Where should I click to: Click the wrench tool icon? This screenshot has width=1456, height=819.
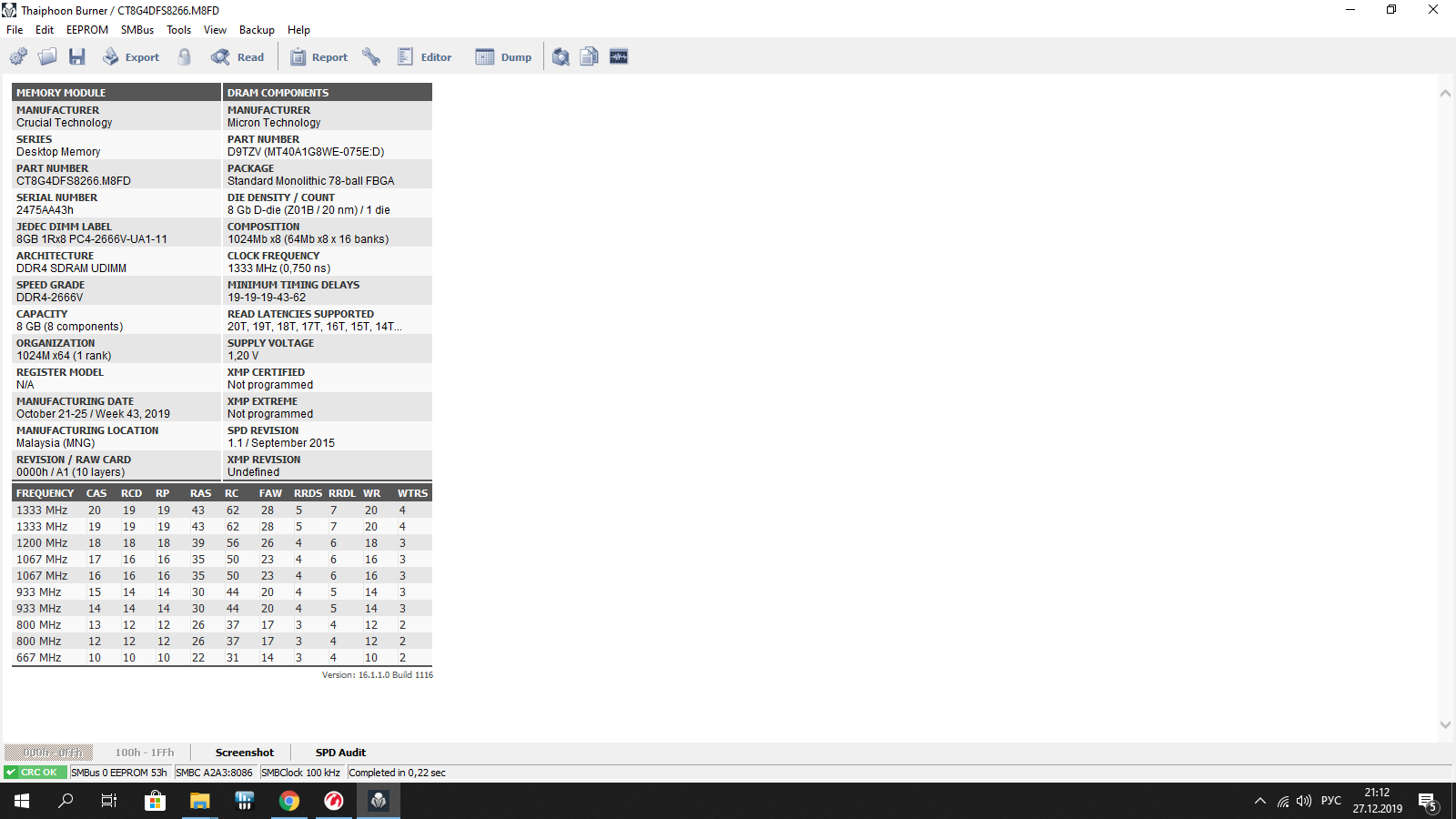pos(371,57)
